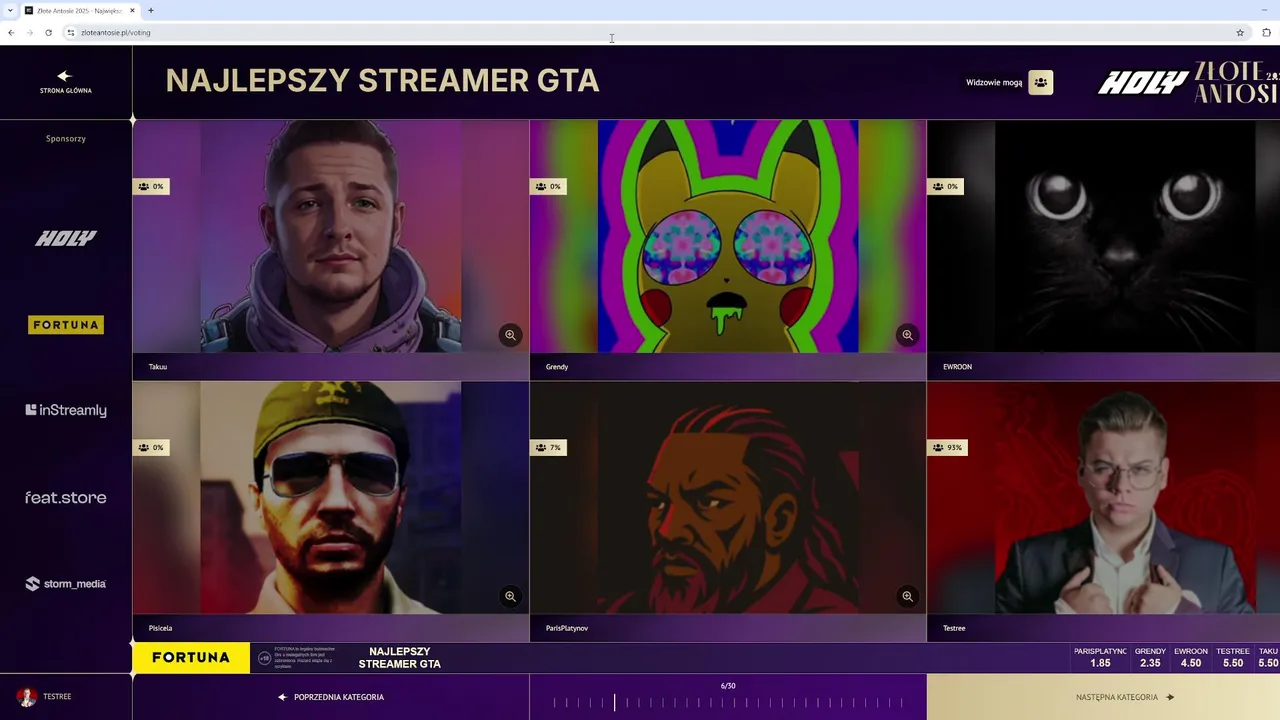This screenshot has height=720, width=1280.
Task: Click the 7% viewer badge on ParisPlatynov
Action: tap(548, 447)
